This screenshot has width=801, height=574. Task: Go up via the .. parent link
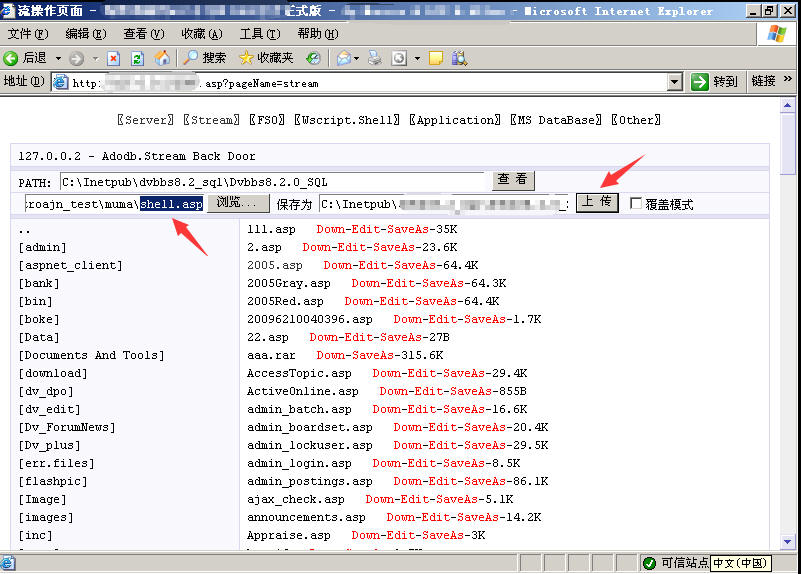pyautogui.click(x=24, y=230)
